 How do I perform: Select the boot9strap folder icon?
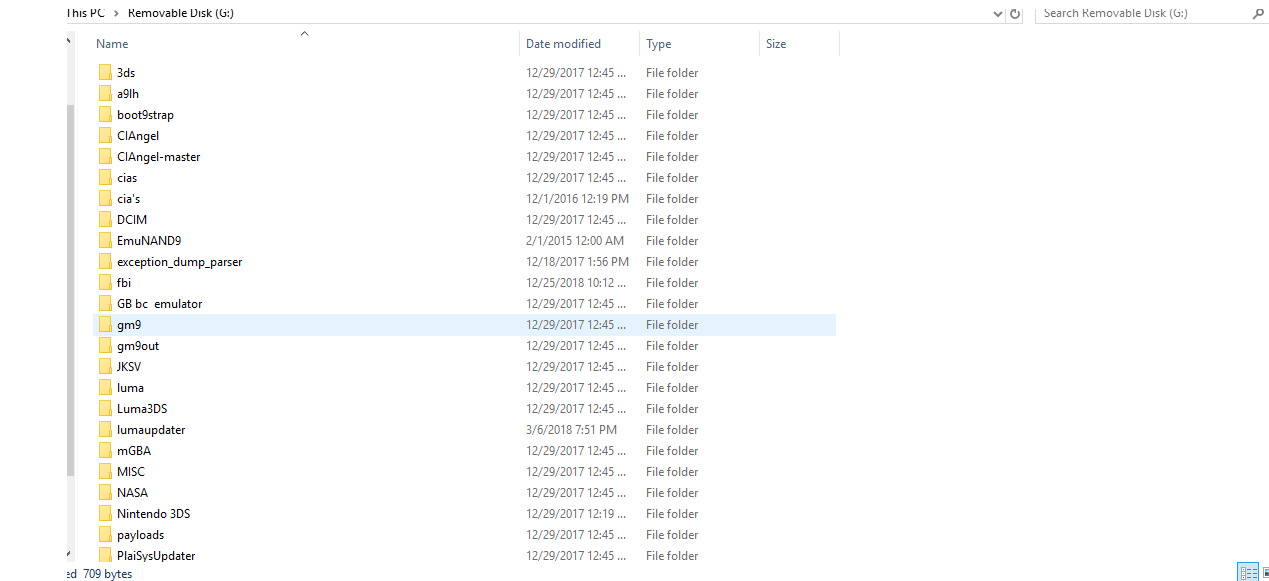coord(106,115)
